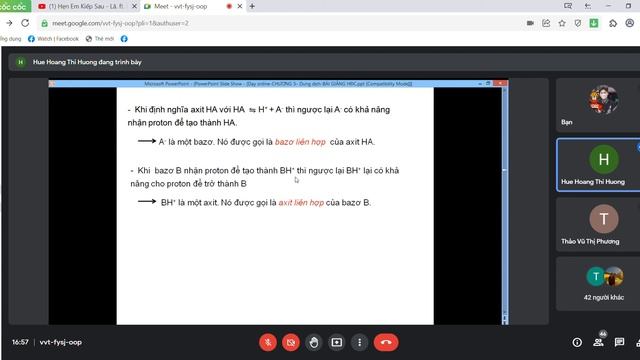
Task: Open the present now screen button
Action: 336,342
